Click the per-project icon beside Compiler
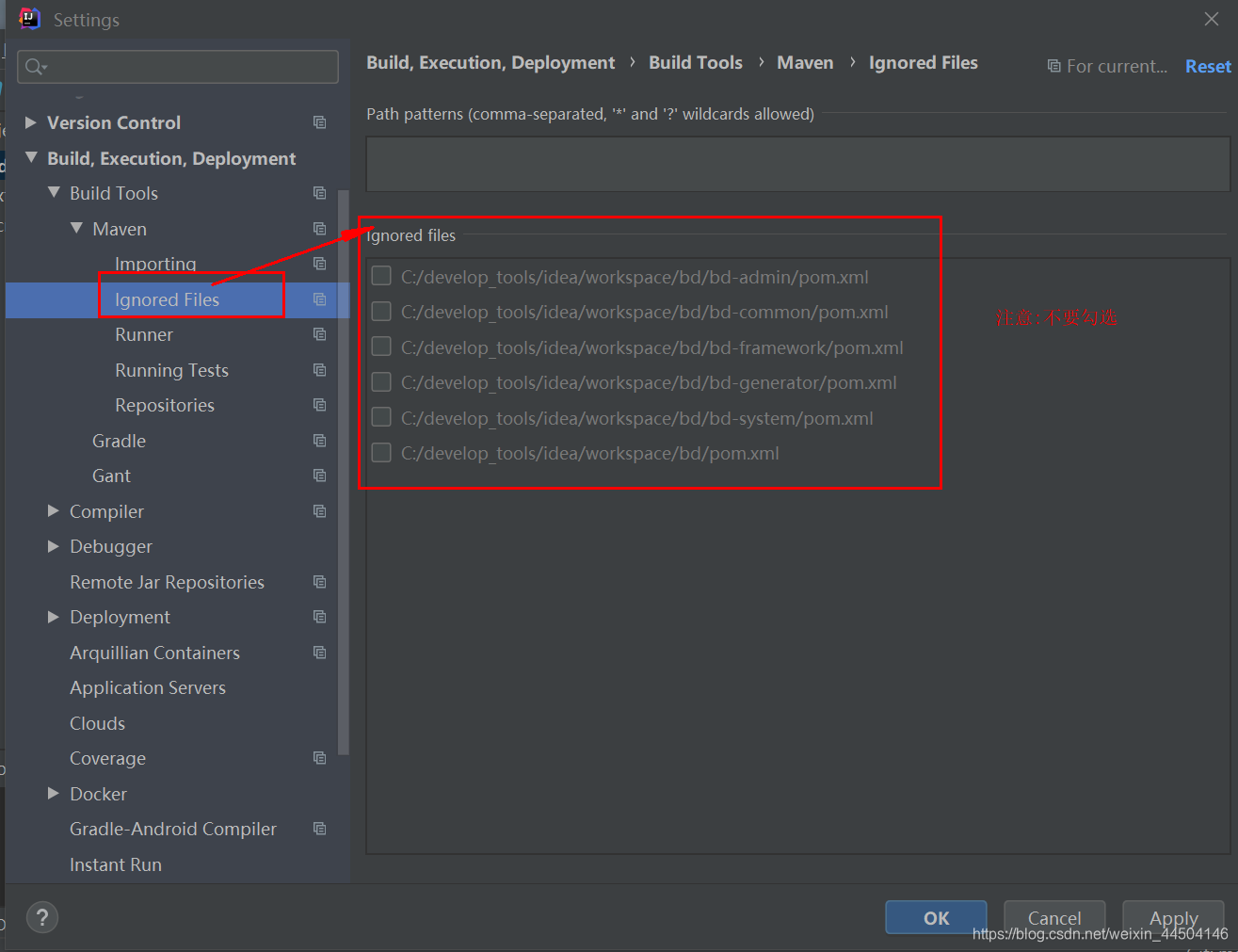Screen dimensions: 1238x952 (x=319, y=511)
